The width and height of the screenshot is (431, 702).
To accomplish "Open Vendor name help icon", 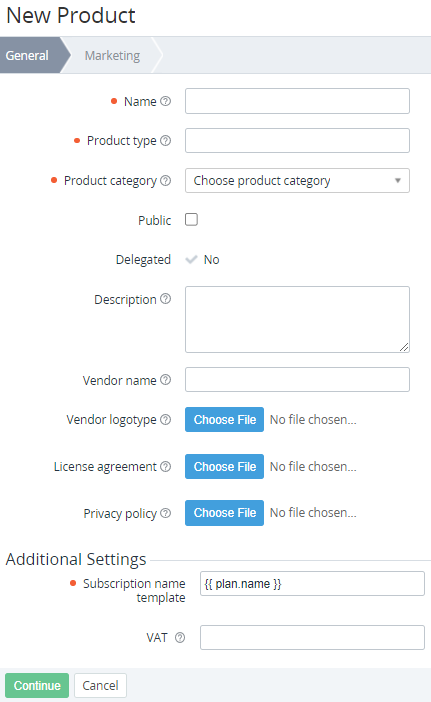I will coord(165,380).
